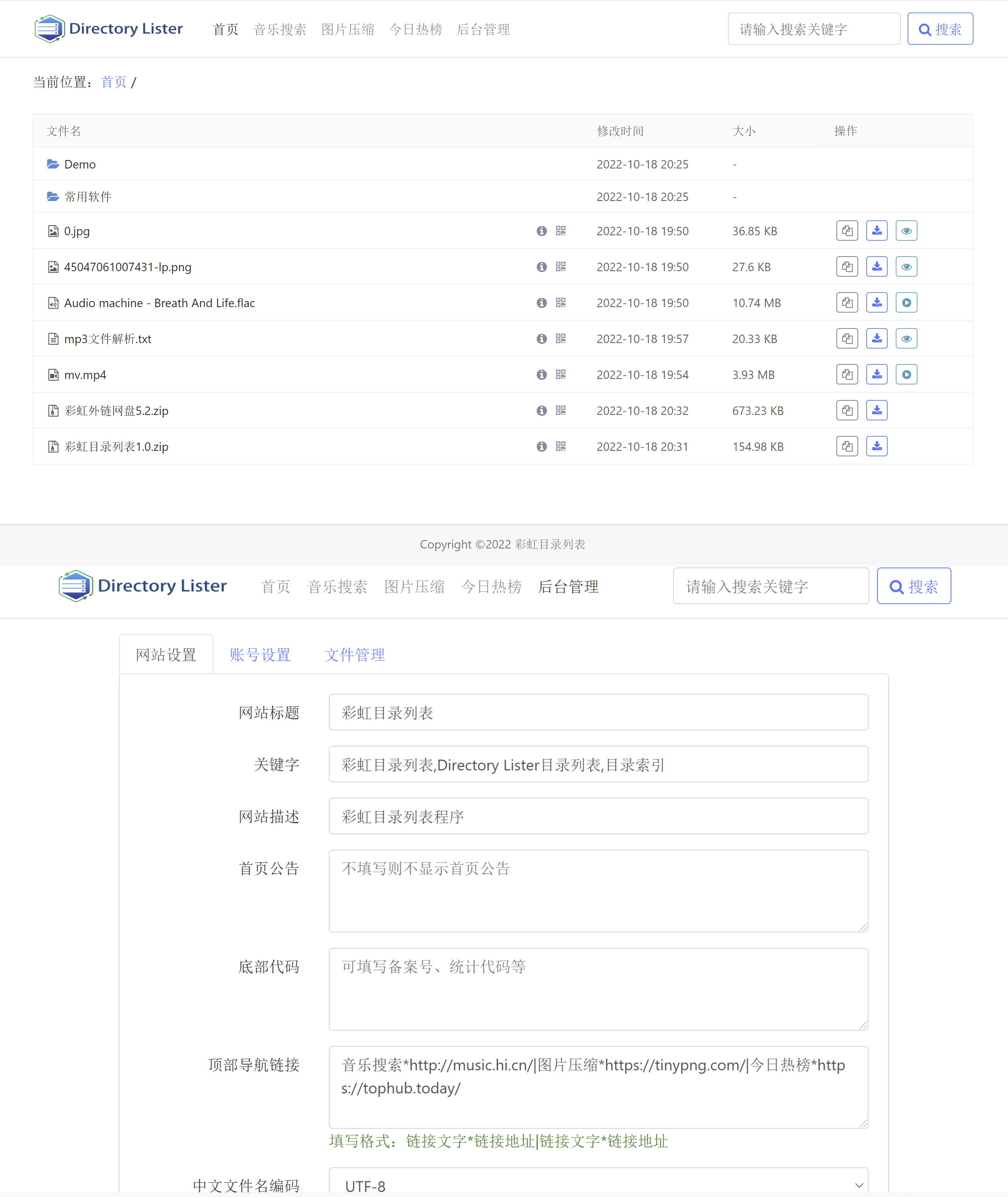
Task: Click the 首页 breadcrumb link
Action: pyautogui.click(x=114, y=82)
